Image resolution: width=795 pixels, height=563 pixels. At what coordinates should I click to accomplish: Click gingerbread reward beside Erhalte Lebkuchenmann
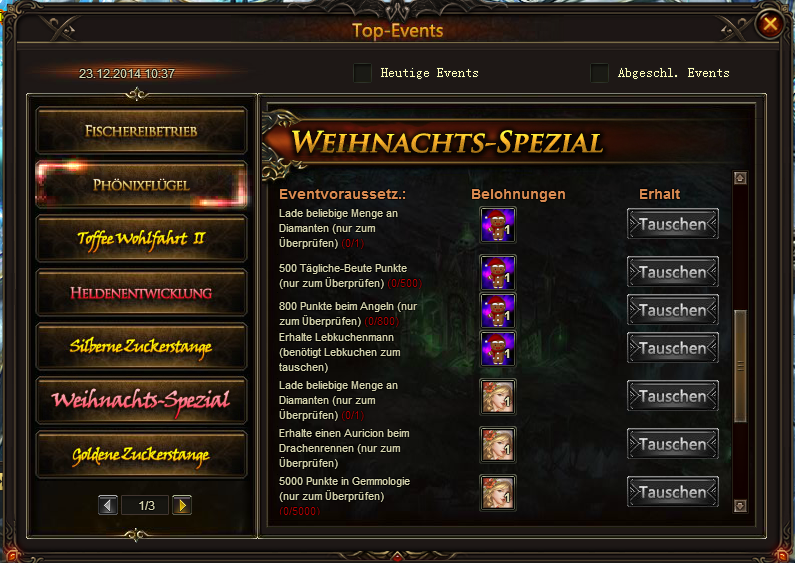point(498,348)
